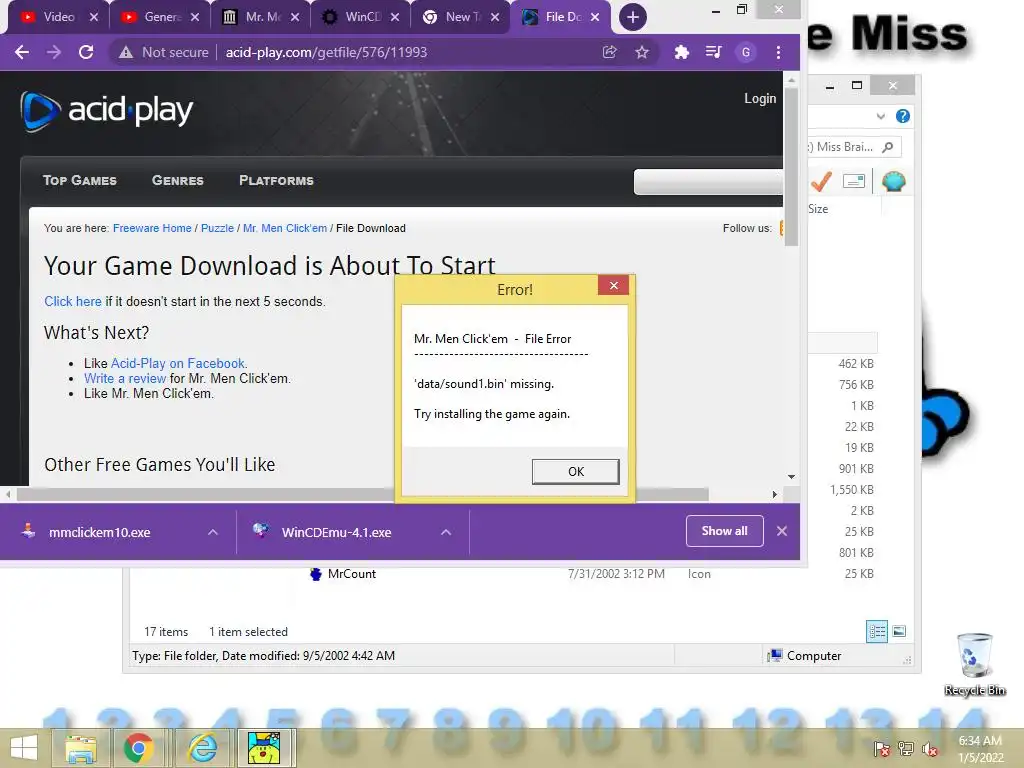This screenshot has width=1024, height=768.
Task: Click the Write a review link
Action: point(125,378)
